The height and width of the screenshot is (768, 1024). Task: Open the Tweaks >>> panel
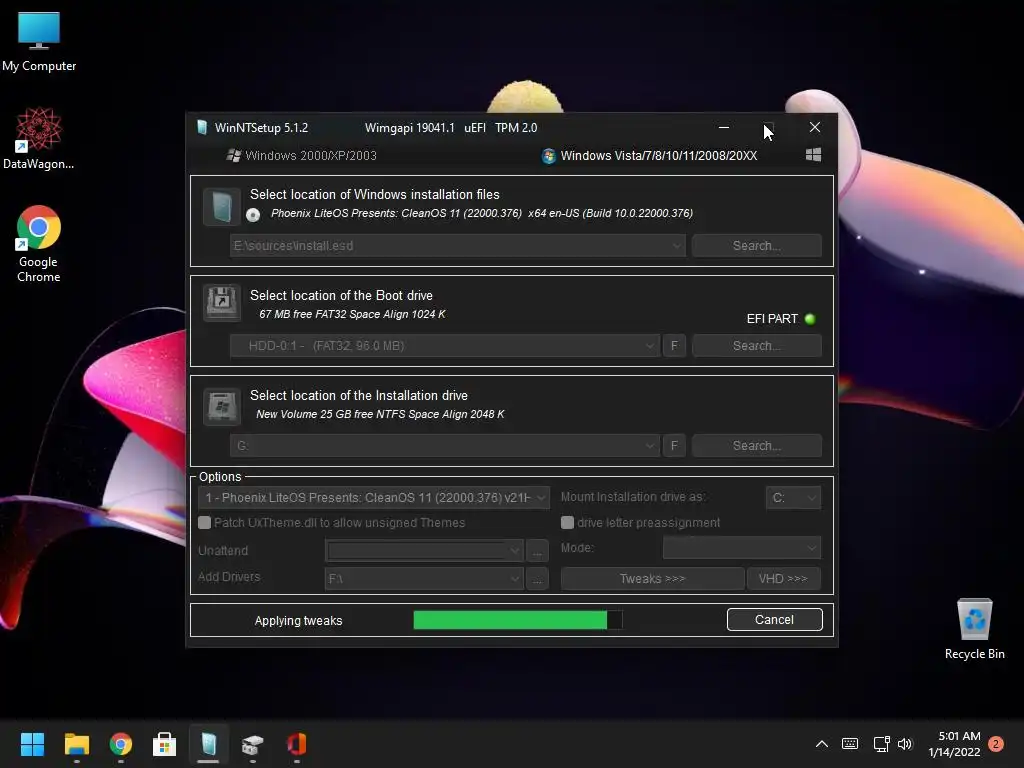[652, 579]
